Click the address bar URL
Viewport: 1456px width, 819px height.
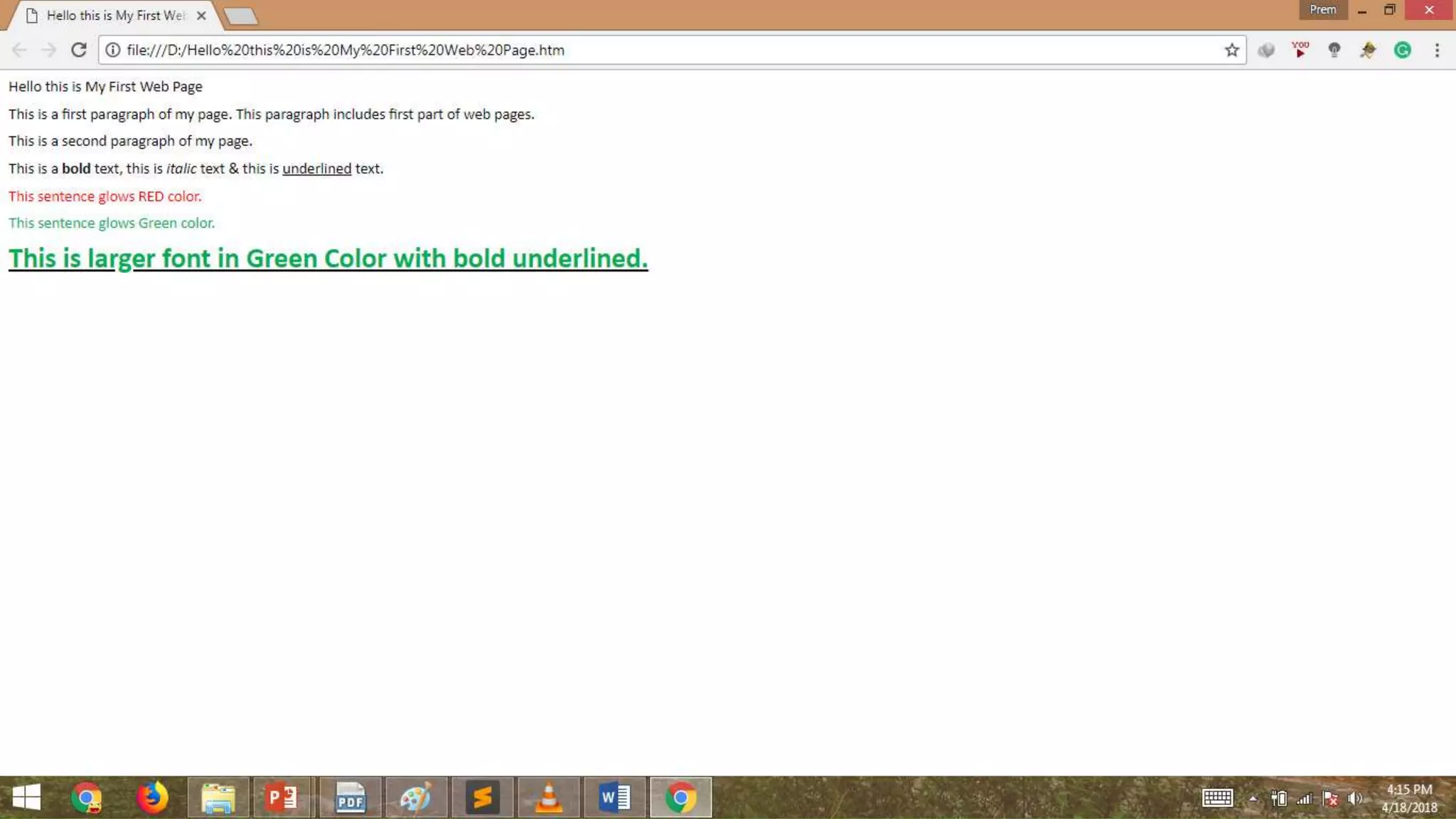click(x=345, y=50)
